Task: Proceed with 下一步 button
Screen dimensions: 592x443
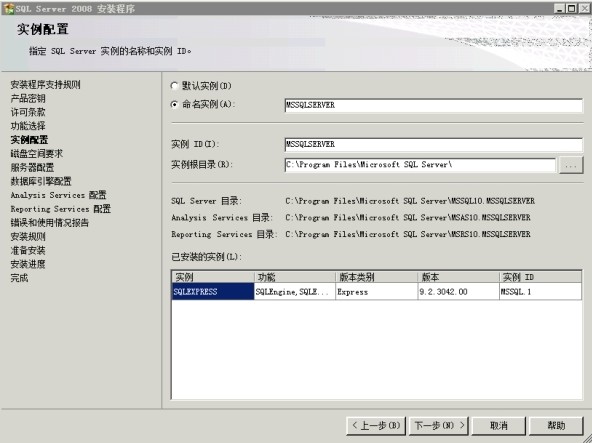Action: point(439,426)
